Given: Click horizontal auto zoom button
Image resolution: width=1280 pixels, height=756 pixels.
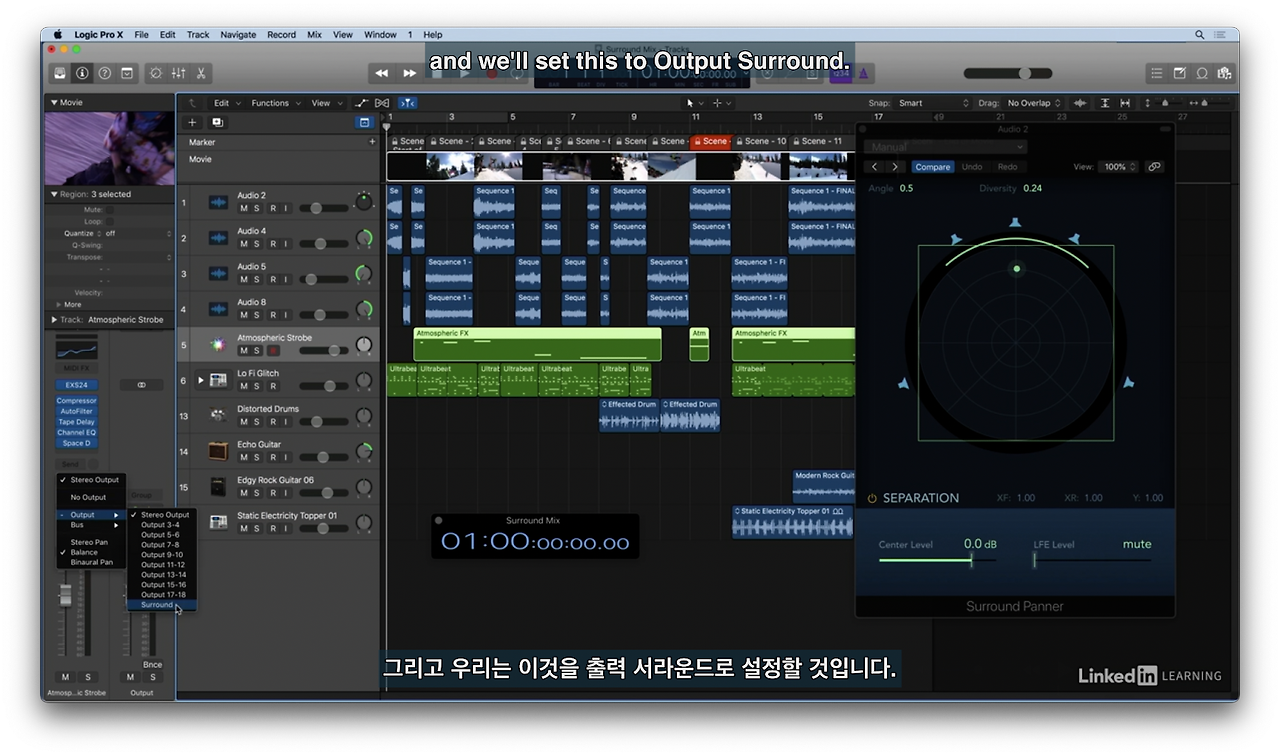Looking at the screenshot, I should click(x=1125, y=103).
